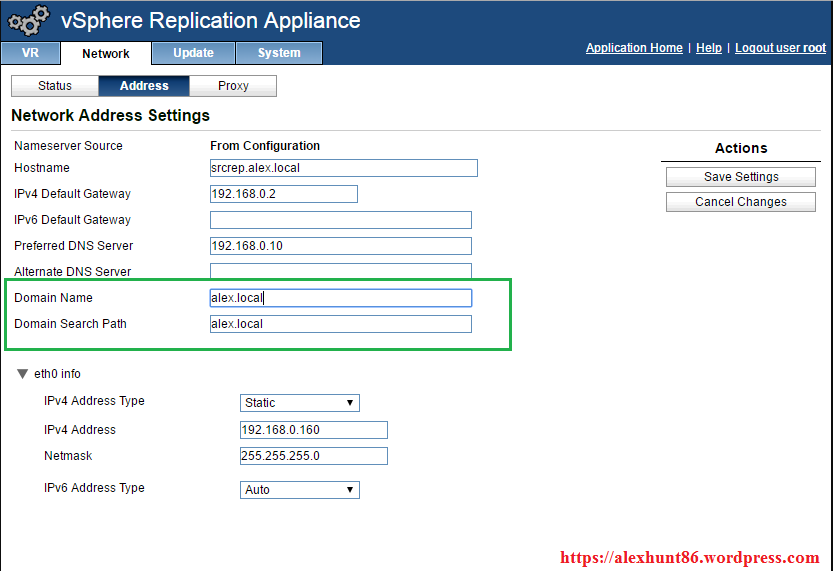Click the empty Alternate DNS Server field
The width and height of the screenshot is (833, 571).
pos(340,271)
